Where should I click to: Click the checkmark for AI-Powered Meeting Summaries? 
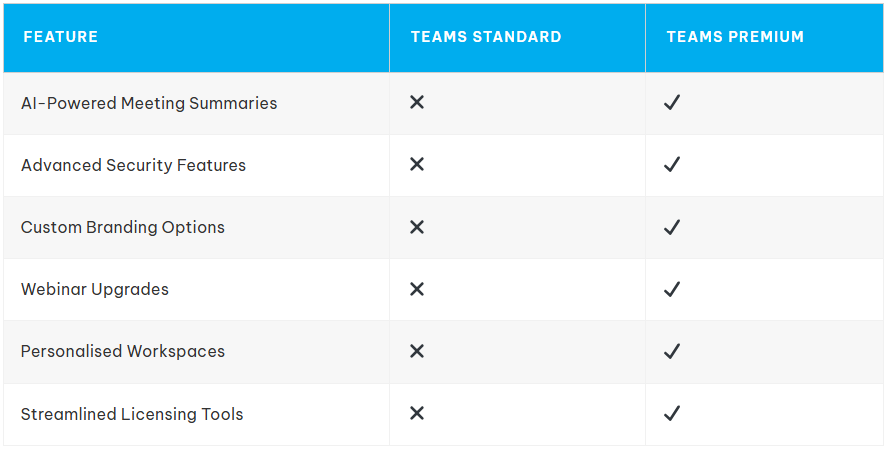pyautogui.click(x=672, y=103)
